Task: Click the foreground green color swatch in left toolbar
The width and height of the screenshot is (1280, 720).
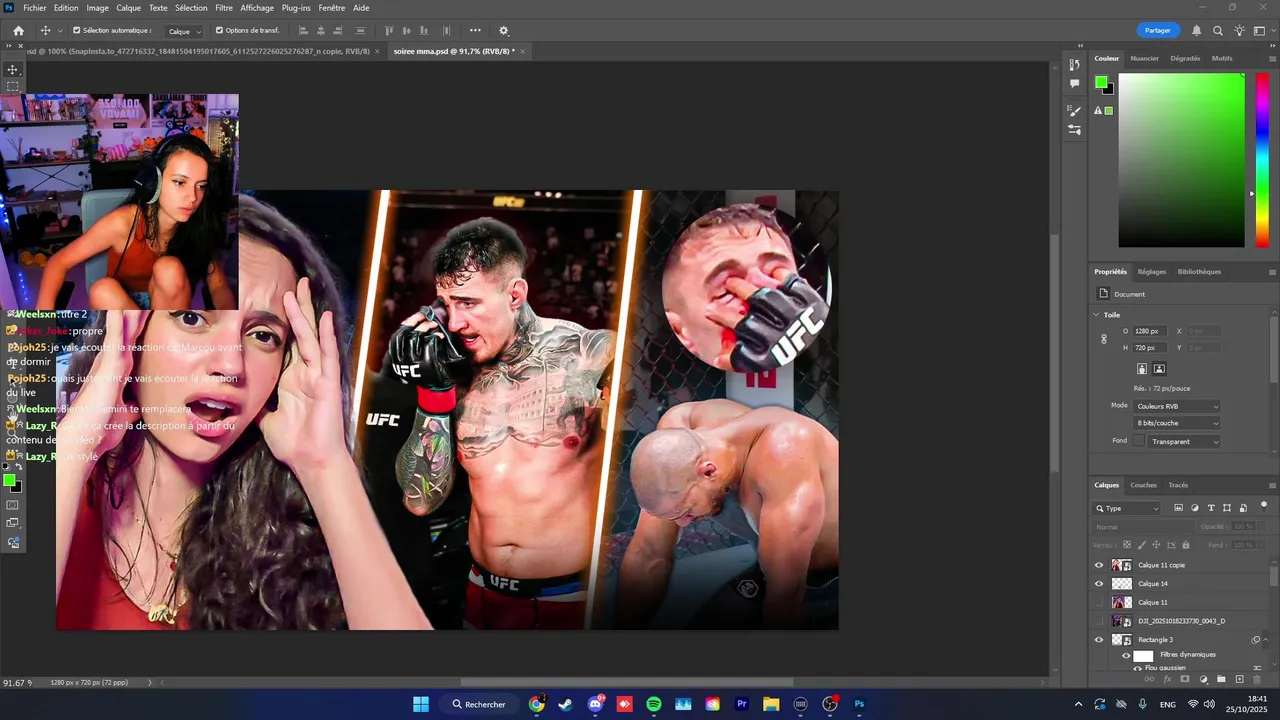Action: pos(9,481)
